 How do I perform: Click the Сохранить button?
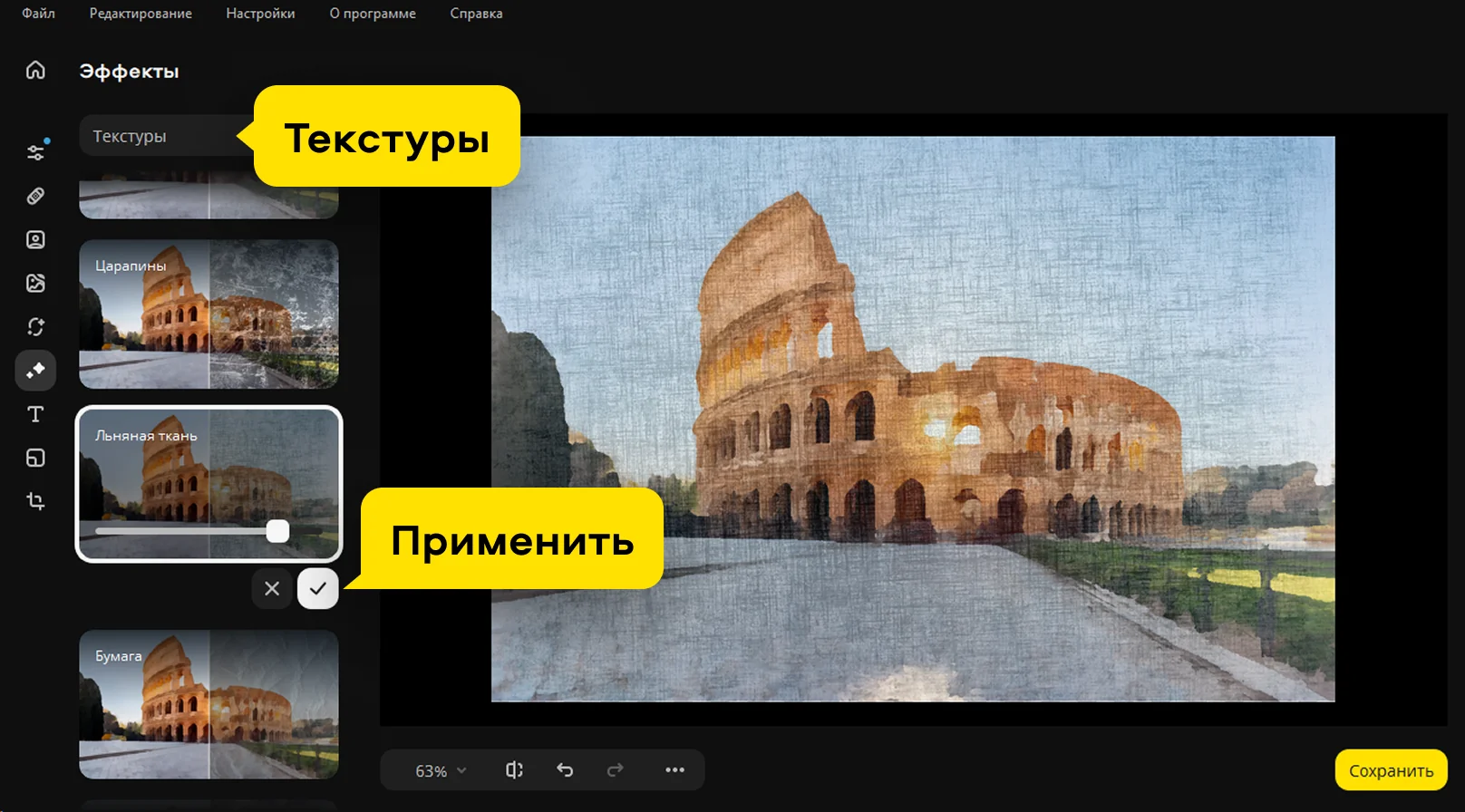[1391, 770]
